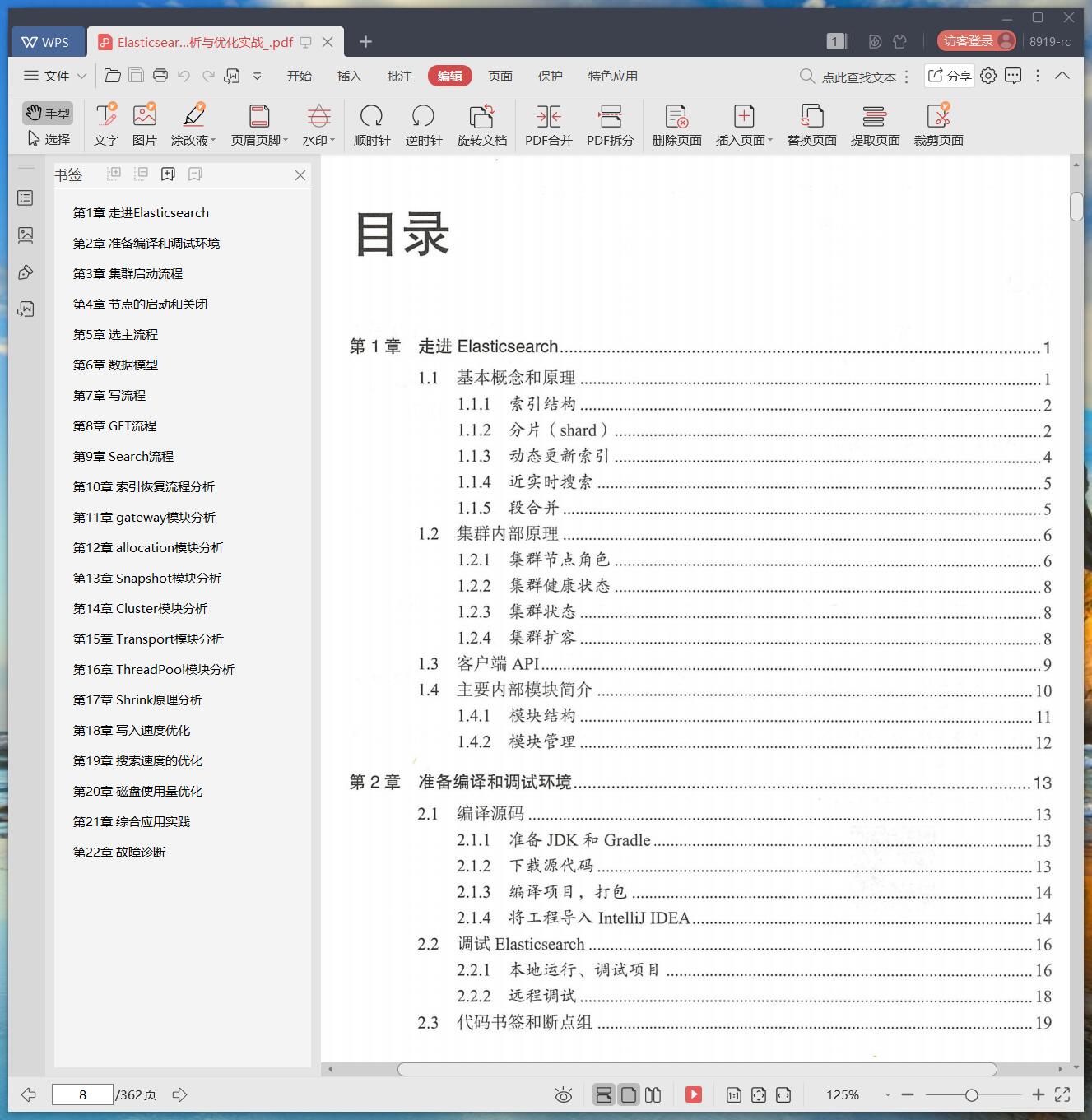Screen dimensions: 1092x1120
Task: Open Header and Footer (页眉页脚)
Action: [259, 124]
